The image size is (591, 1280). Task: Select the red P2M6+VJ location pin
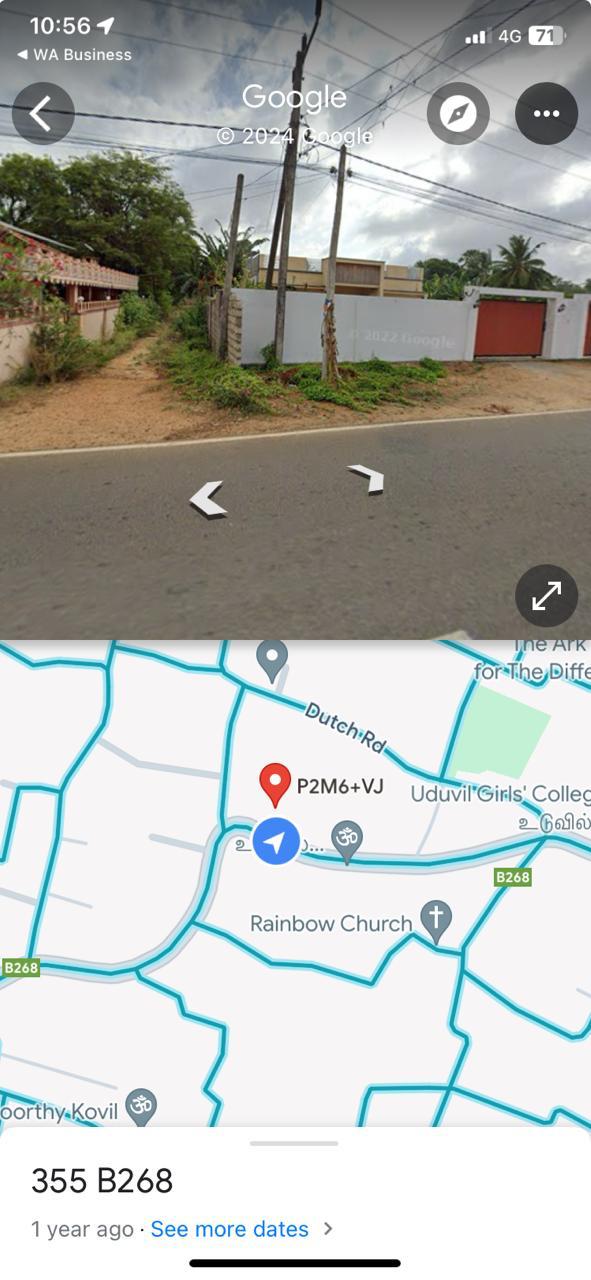[275, 785]
